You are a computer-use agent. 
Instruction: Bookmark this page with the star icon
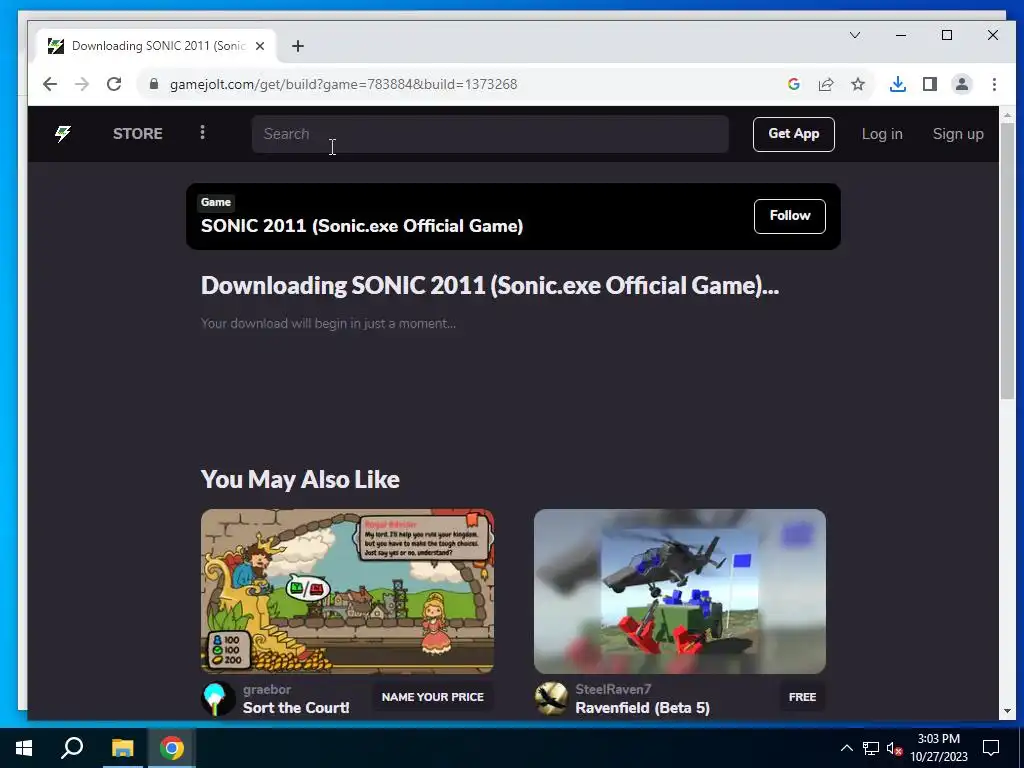tap(858, 84)
